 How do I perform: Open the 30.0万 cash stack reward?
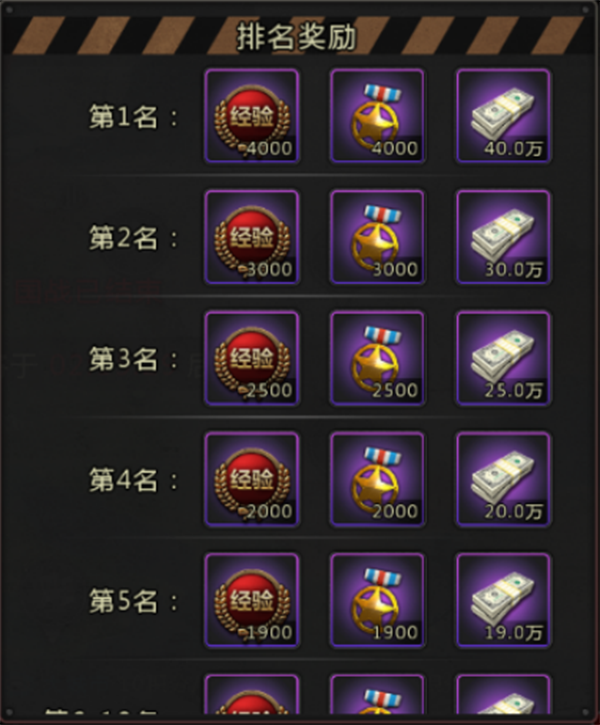pyautogui.click(x=503, y=237)
